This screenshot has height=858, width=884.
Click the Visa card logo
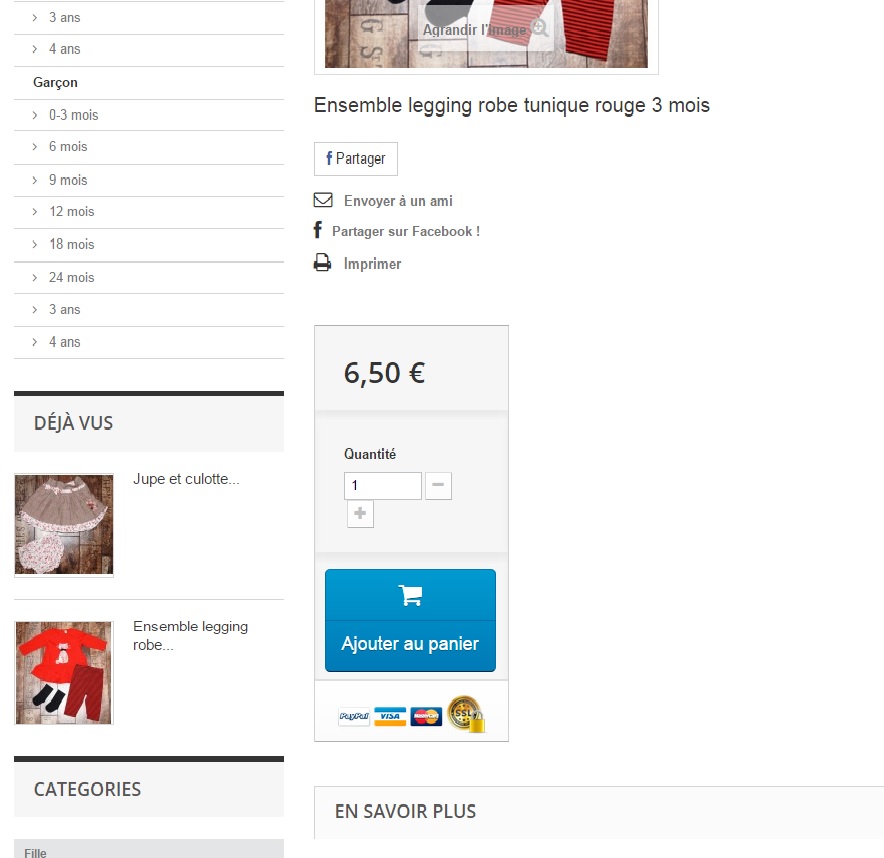pos(390,716)
